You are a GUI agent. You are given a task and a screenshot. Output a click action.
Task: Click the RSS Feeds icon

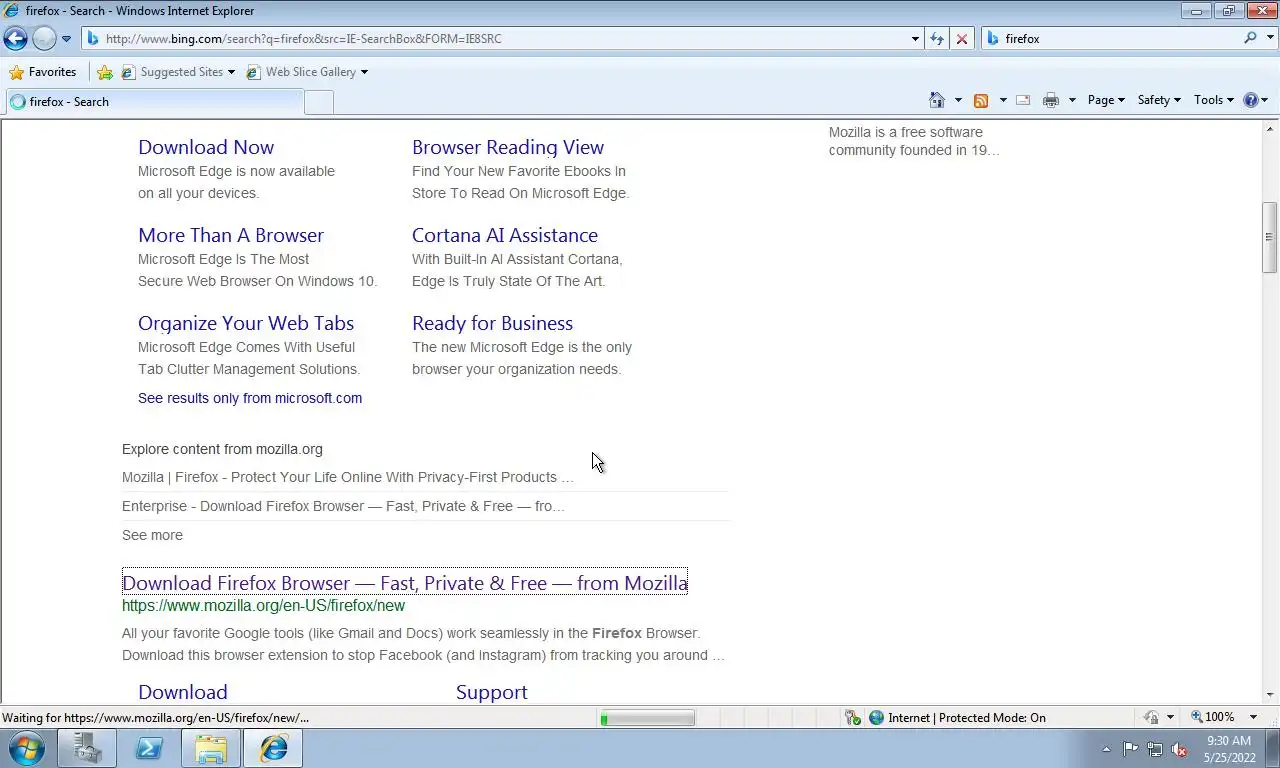tap(981, 100)
